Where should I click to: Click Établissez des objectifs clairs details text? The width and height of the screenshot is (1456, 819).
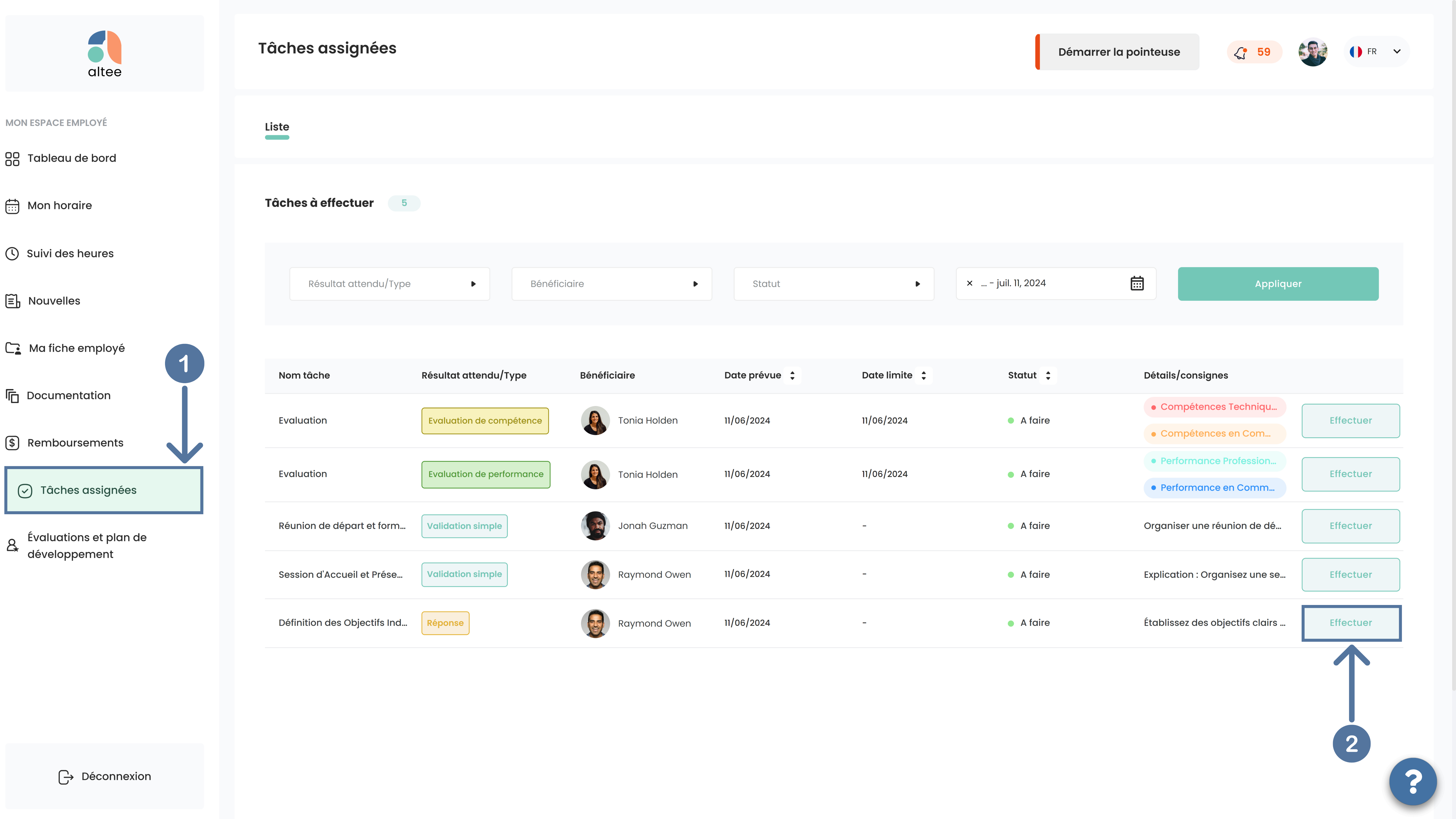coord(1215,623)
